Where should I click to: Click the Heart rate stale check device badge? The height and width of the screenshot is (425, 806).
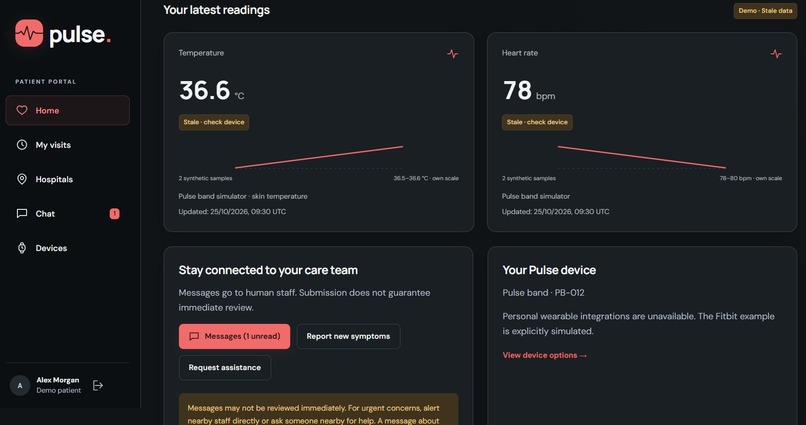[537, 122]
